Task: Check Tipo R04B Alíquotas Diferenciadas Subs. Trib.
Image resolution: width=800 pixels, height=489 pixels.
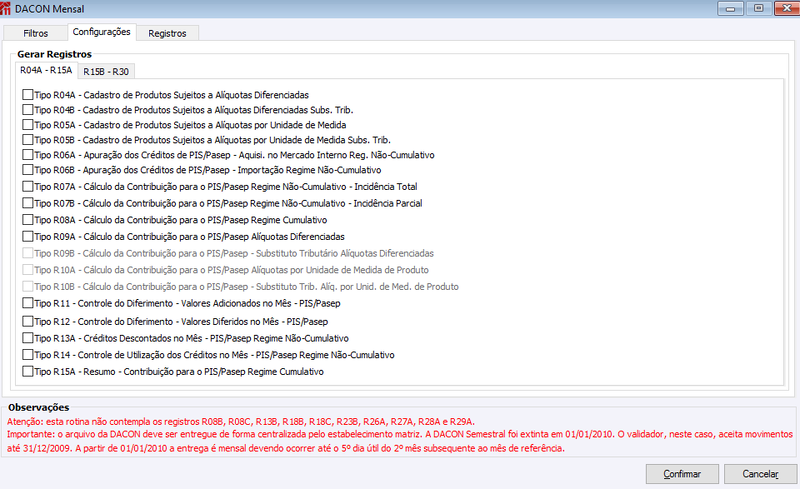Action: coord(28,110)
